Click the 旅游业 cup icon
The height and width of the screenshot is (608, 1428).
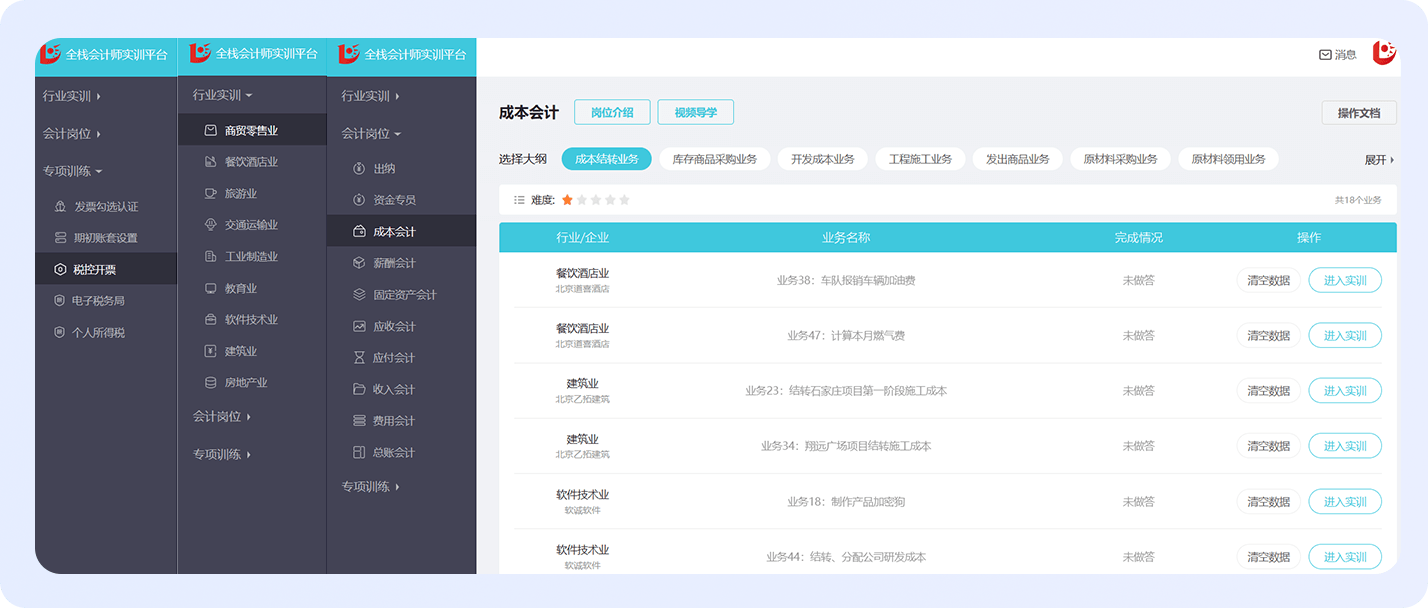(210, 193)
